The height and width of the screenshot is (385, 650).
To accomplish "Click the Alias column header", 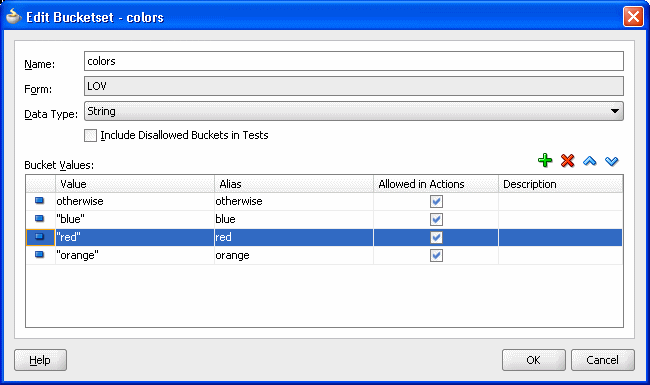I will 294,184.
